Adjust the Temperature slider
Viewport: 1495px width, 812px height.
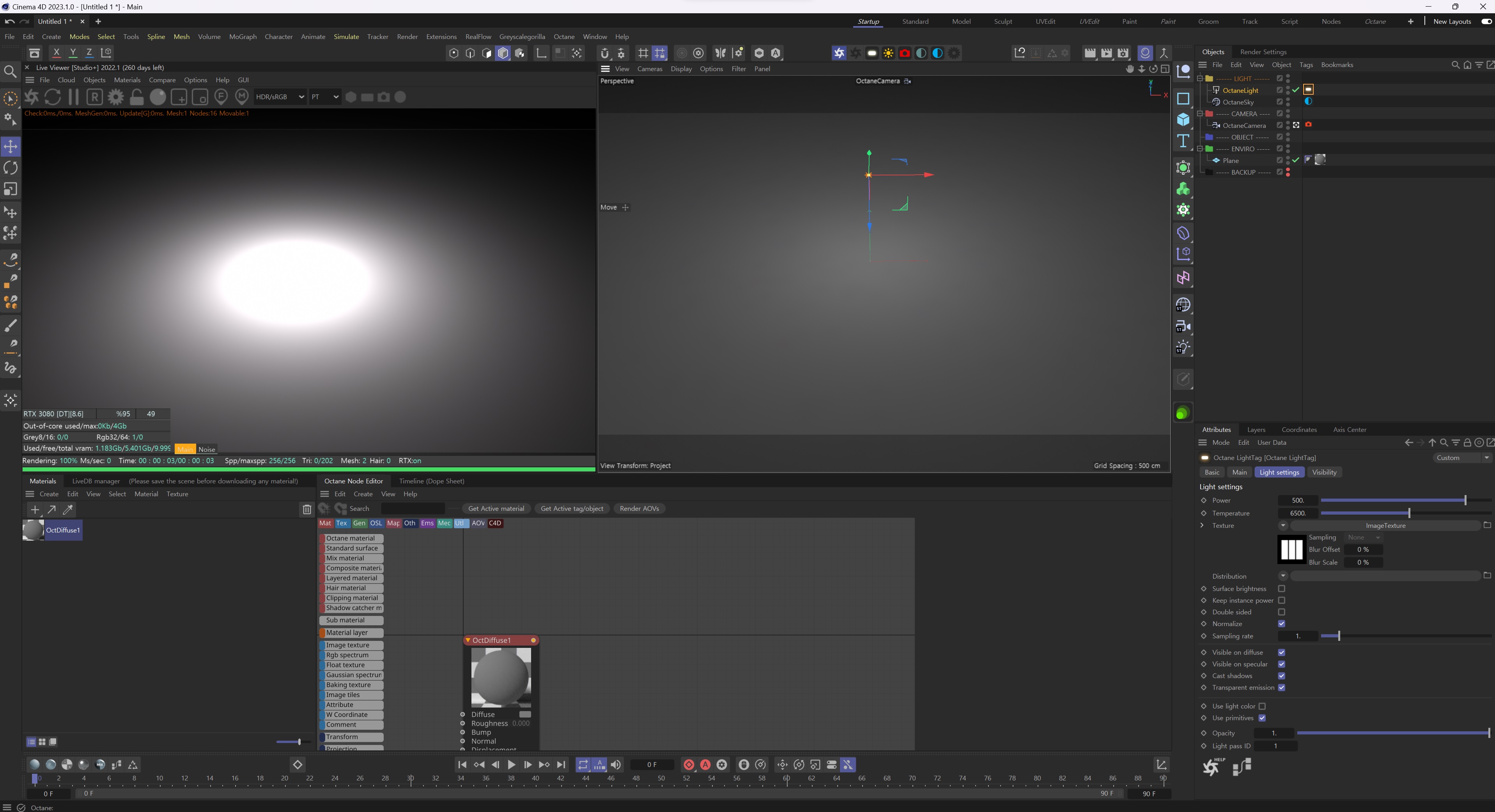(1406, 513)
